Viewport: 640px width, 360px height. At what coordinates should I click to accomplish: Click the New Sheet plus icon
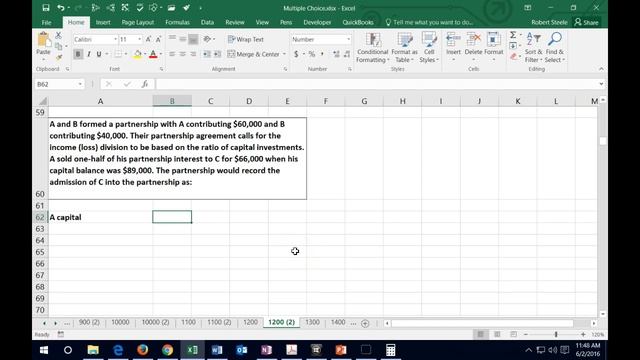pos(365,323)
